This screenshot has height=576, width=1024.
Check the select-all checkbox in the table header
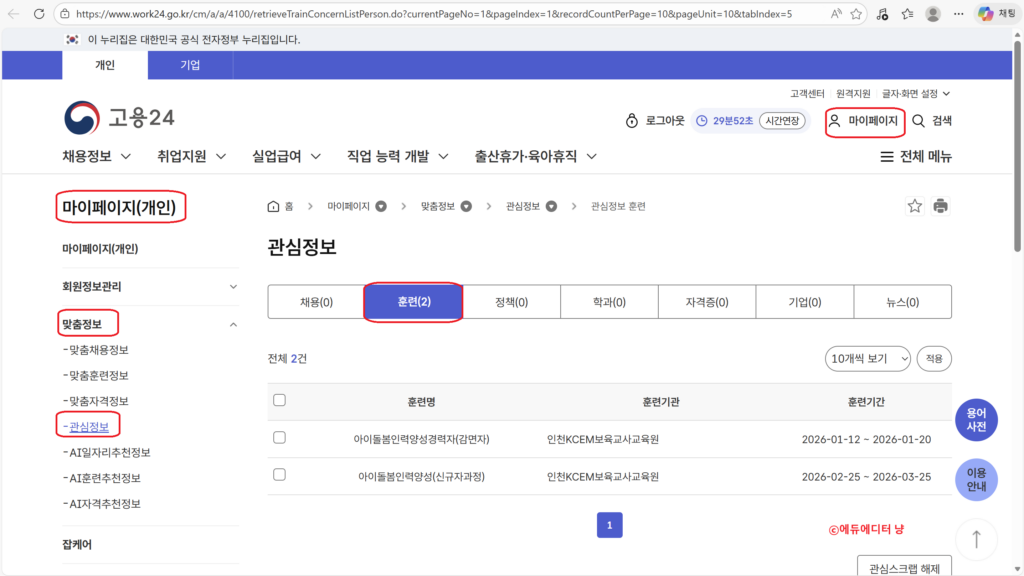click(280, 400)
